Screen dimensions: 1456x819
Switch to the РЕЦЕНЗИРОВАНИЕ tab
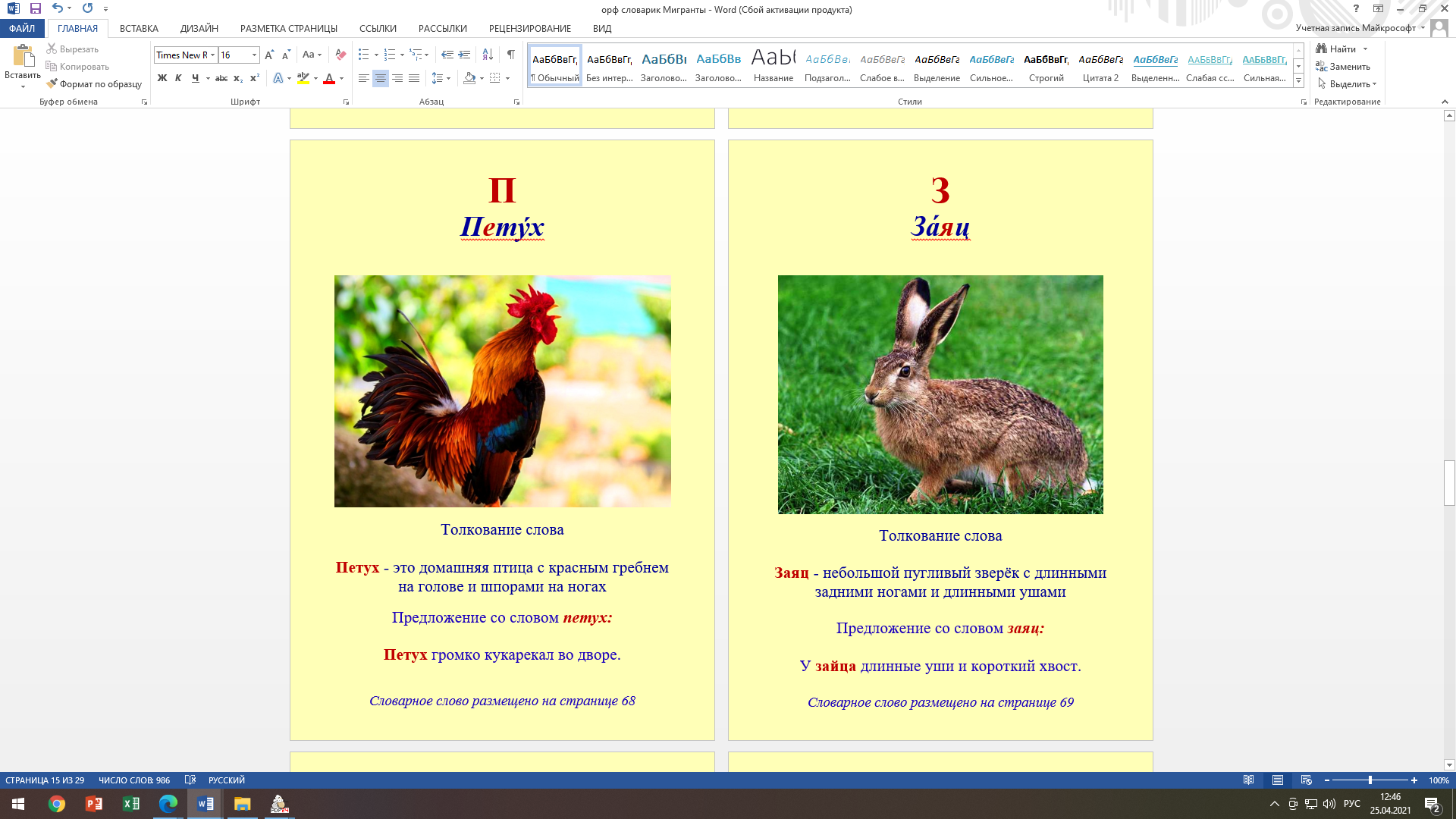pos(529,28)
